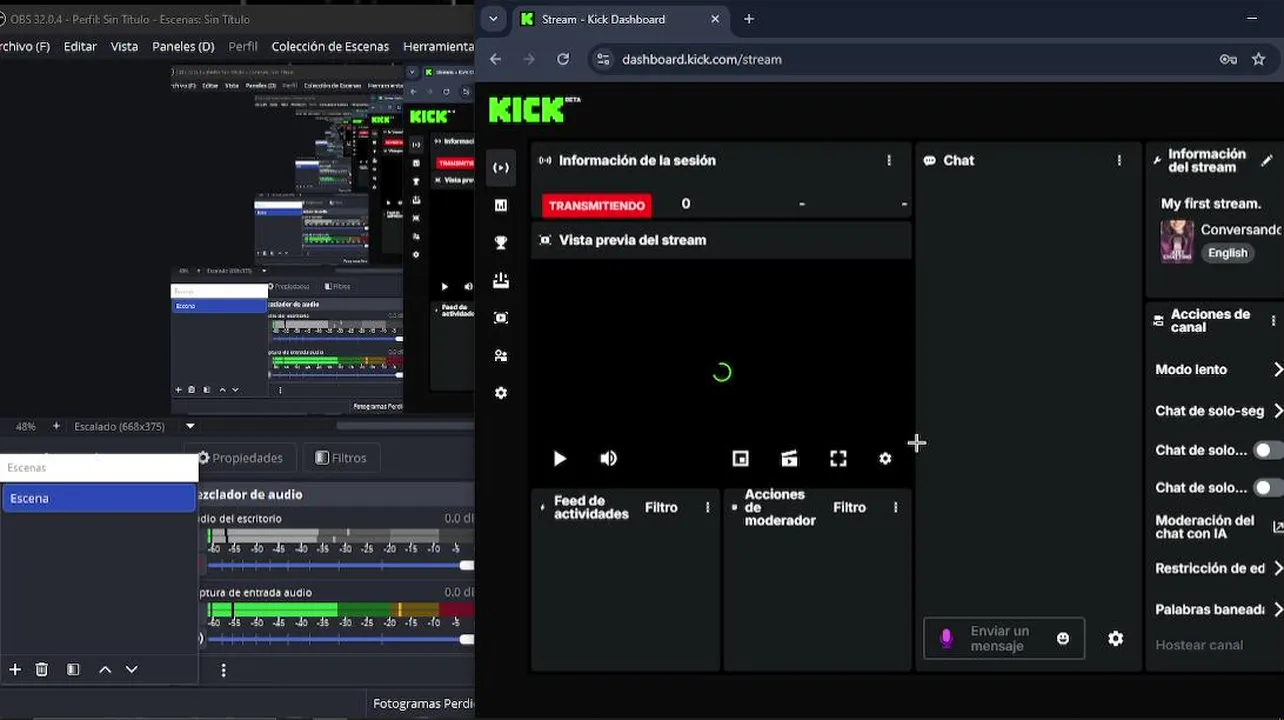Viewport: 1284px width, 720px height.
Task: Zoom in the OBS preview with plus
Action: pos(56,426)
